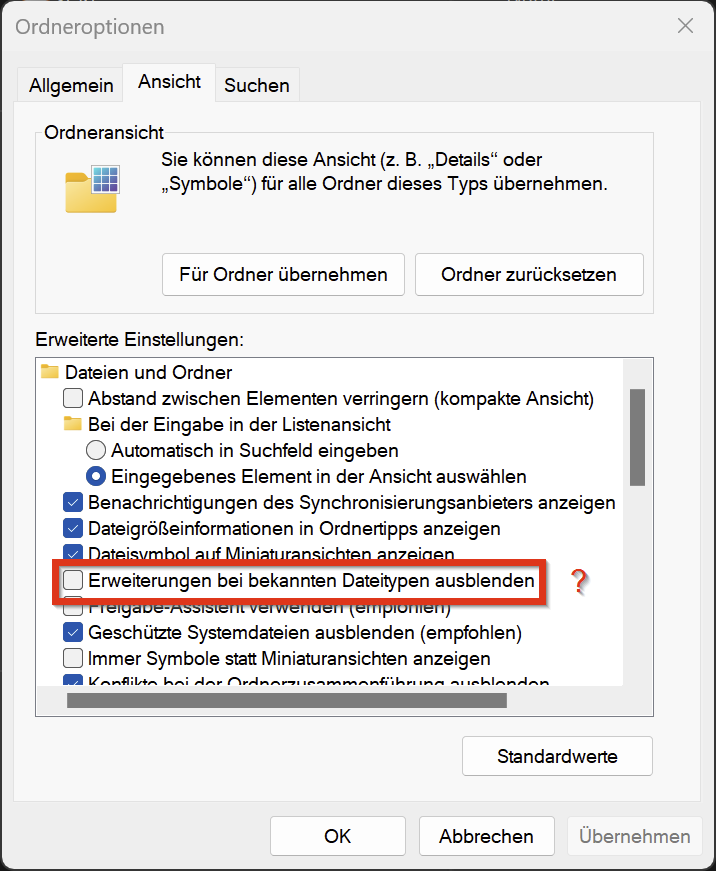Viewport: 716px width, 871px height.
Task: Click the Für Ordner übernehmen button
Action: [x=283, y=274]
